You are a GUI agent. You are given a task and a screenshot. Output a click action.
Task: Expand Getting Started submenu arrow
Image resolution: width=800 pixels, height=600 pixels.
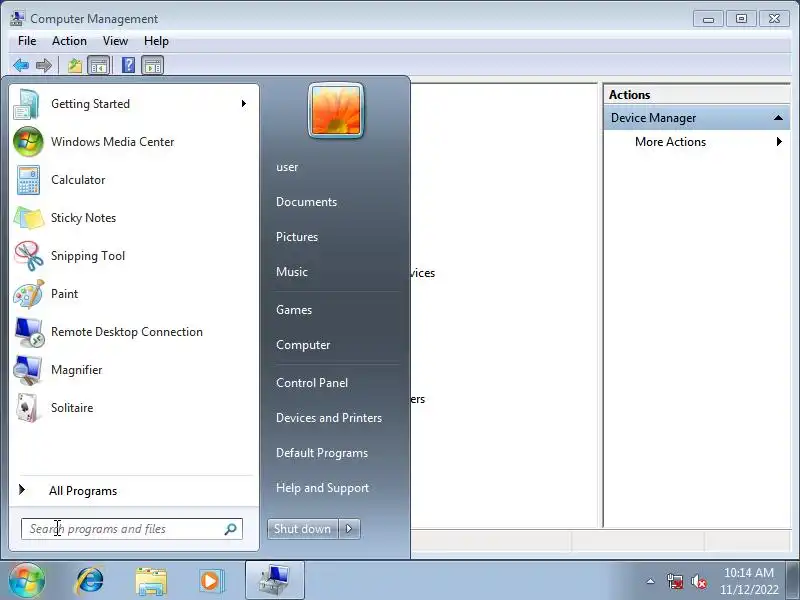tap(244, 104)
